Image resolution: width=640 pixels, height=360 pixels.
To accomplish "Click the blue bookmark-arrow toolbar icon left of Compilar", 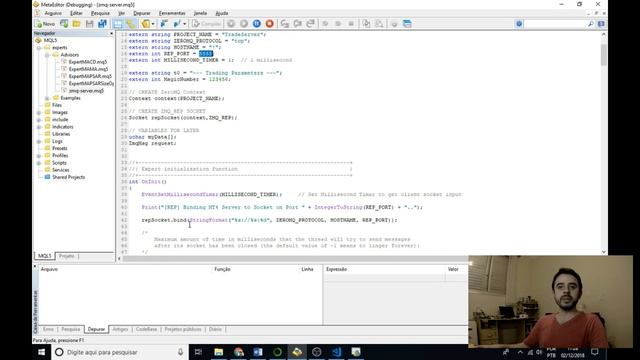I will click(x=164, y=24).
